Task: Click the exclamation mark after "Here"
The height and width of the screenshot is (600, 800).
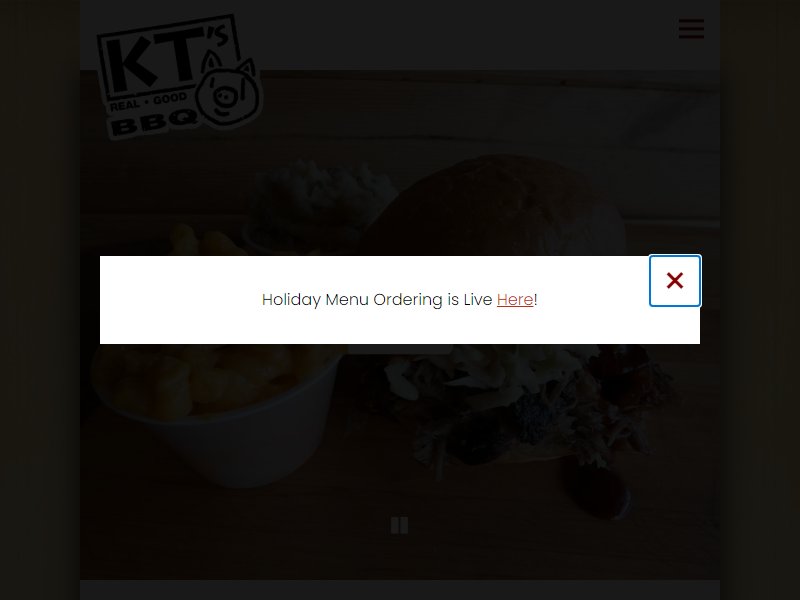Action: pyautogui.click(x=535, y=299)
